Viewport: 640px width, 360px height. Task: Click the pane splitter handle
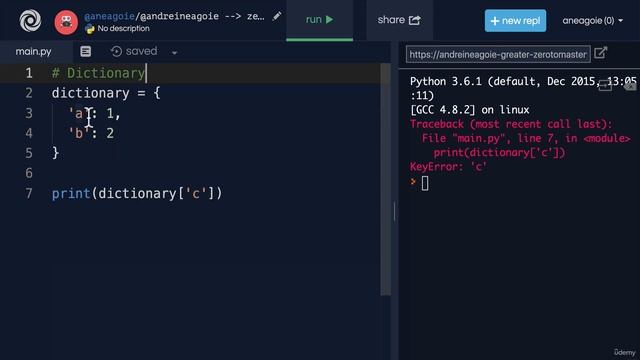[x=394, y=211]
